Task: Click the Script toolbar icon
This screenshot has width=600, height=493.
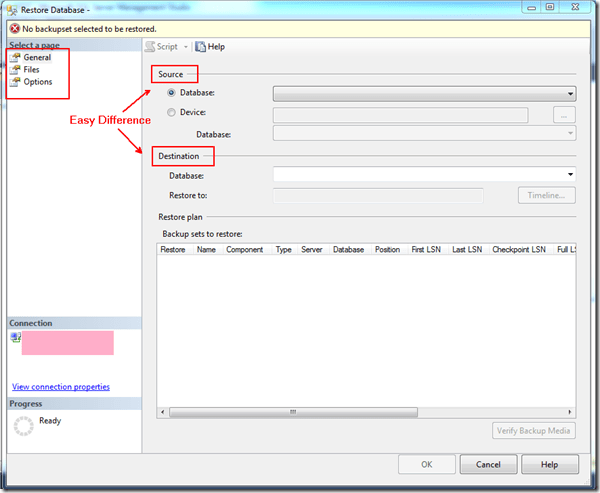Action: click(149, 46)
